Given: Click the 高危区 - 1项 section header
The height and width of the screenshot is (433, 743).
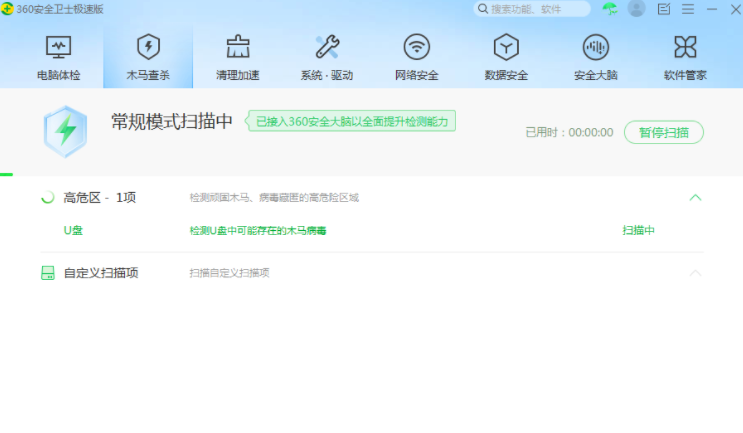Looking at the screenshot, I should click(99, 198).
